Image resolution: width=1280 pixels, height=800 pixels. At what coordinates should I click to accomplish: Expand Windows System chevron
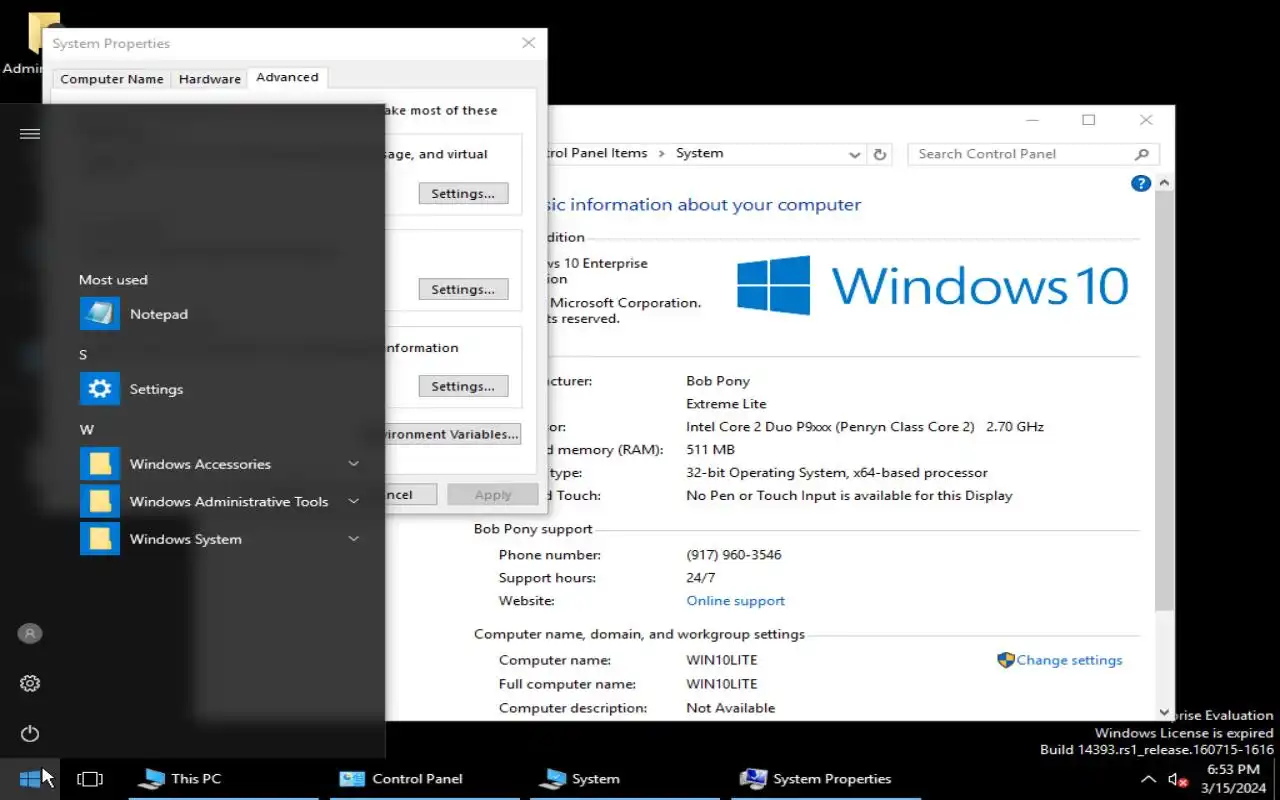point(353,539)
